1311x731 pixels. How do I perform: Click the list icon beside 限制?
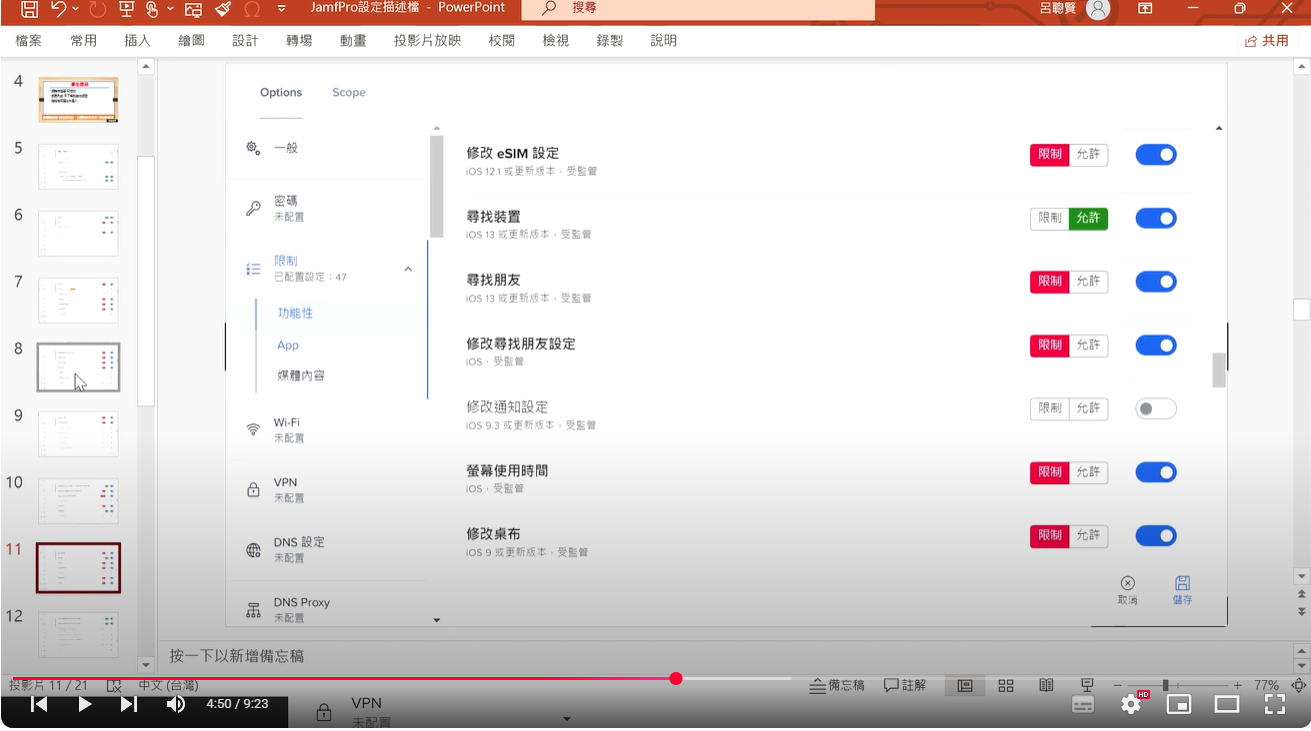click(253, 268)
